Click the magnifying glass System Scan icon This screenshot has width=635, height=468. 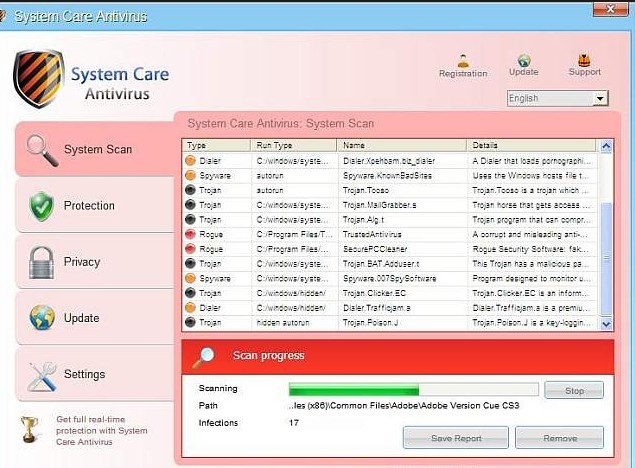pos(42,151)
